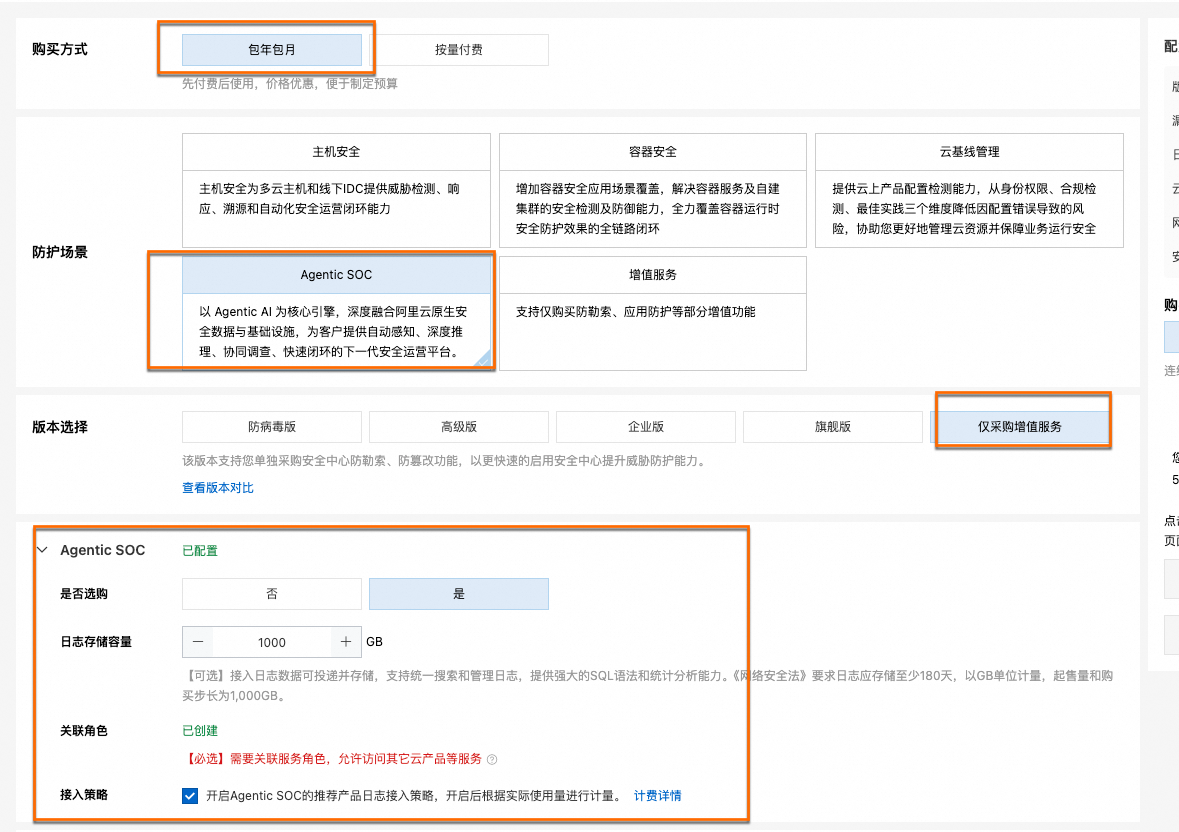Click the 防护场景 label
This screenshot has height=832, width=1179.
59,253
